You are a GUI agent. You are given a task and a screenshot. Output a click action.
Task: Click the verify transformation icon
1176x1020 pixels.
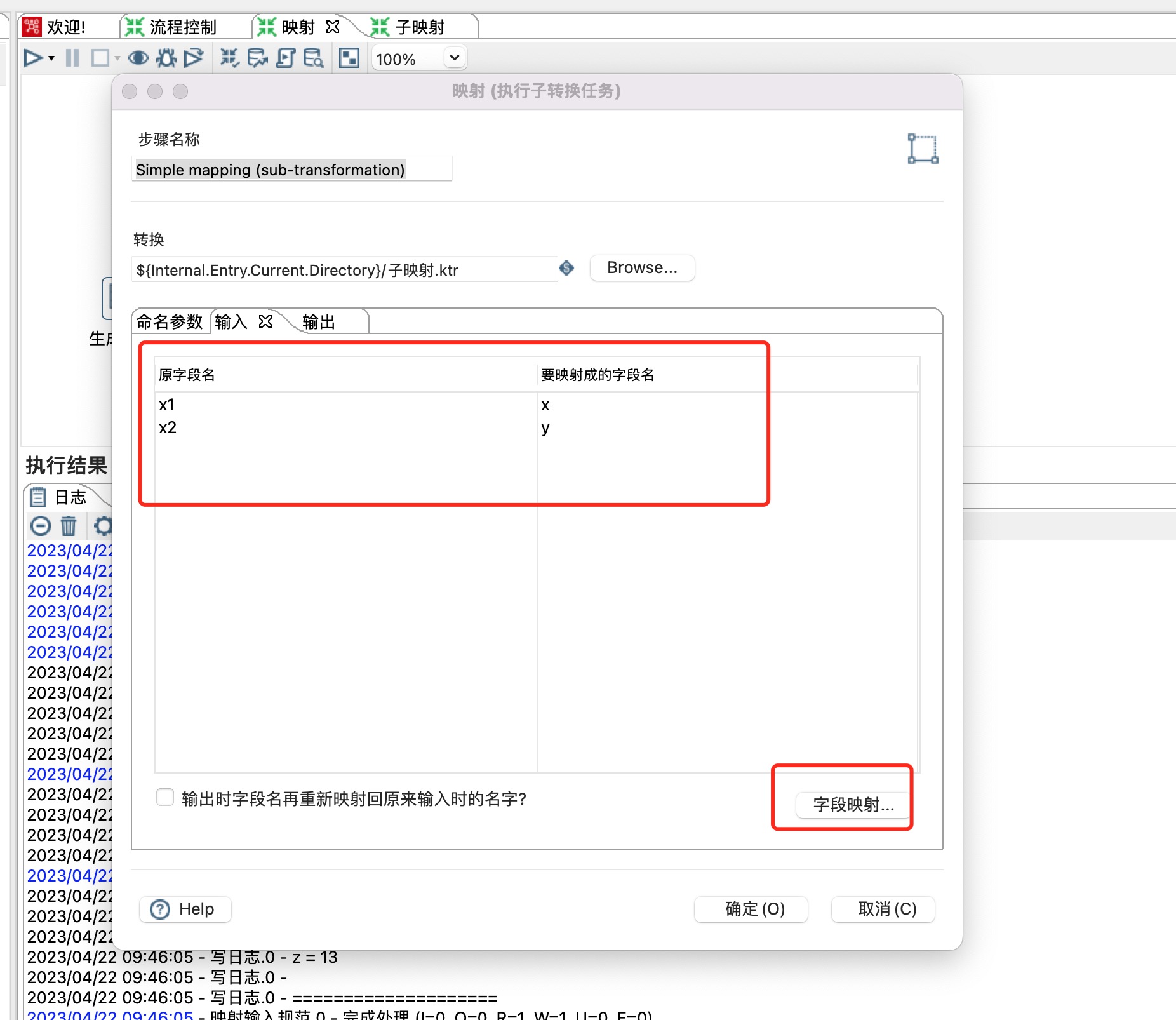[x=229, y=58]
